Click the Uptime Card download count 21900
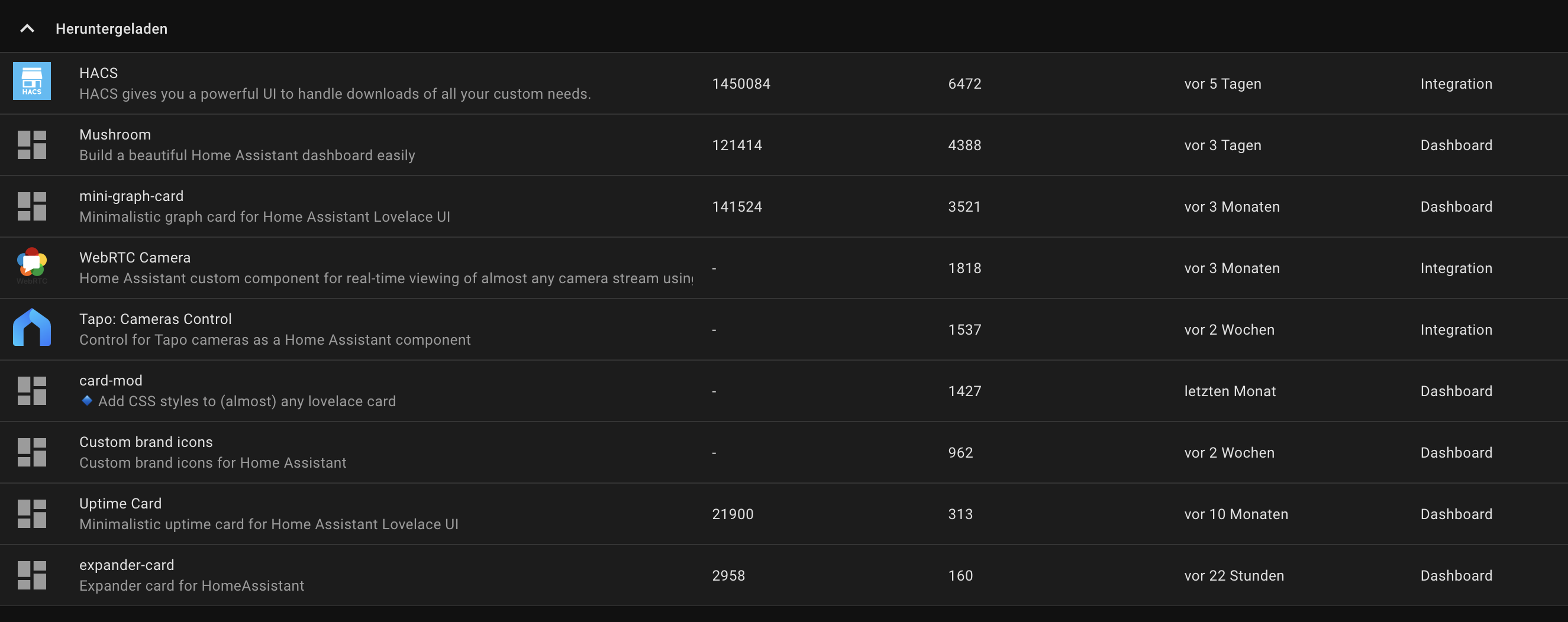The image size is (1568, 622). (733, 514)
